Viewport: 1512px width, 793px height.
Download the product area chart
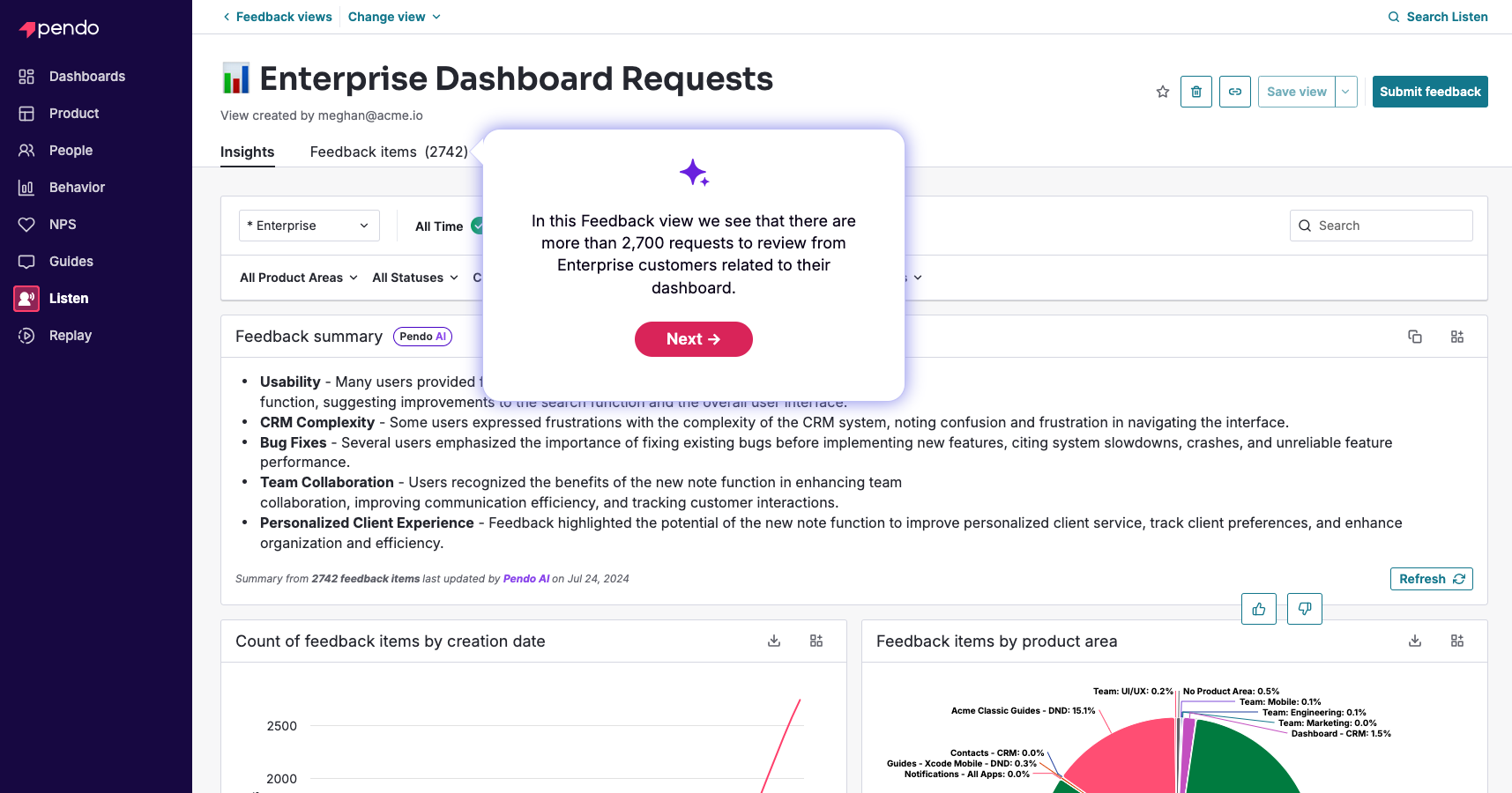tap(1415, 641)
